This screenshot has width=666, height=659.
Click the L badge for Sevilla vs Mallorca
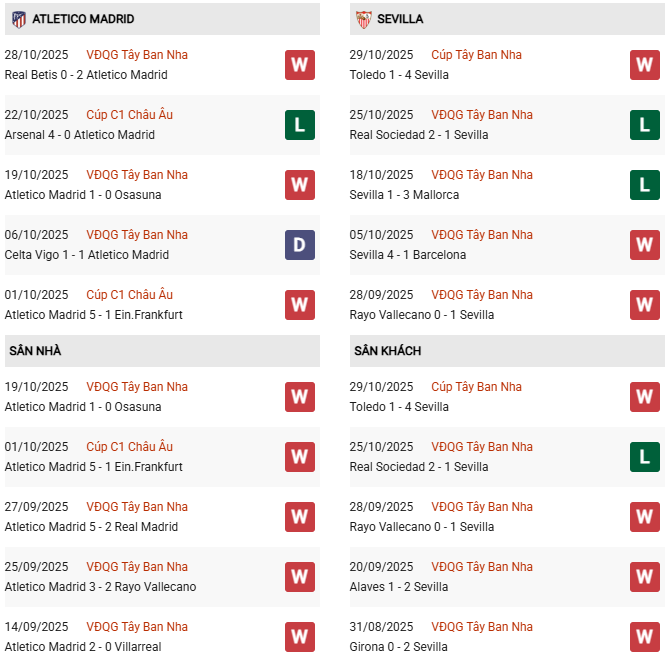coord(644,185)
